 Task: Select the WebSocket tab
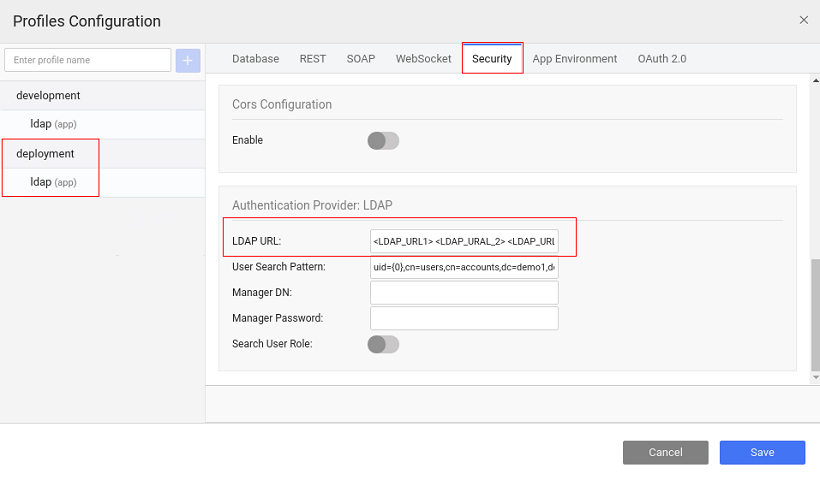(x=423, y=59)
